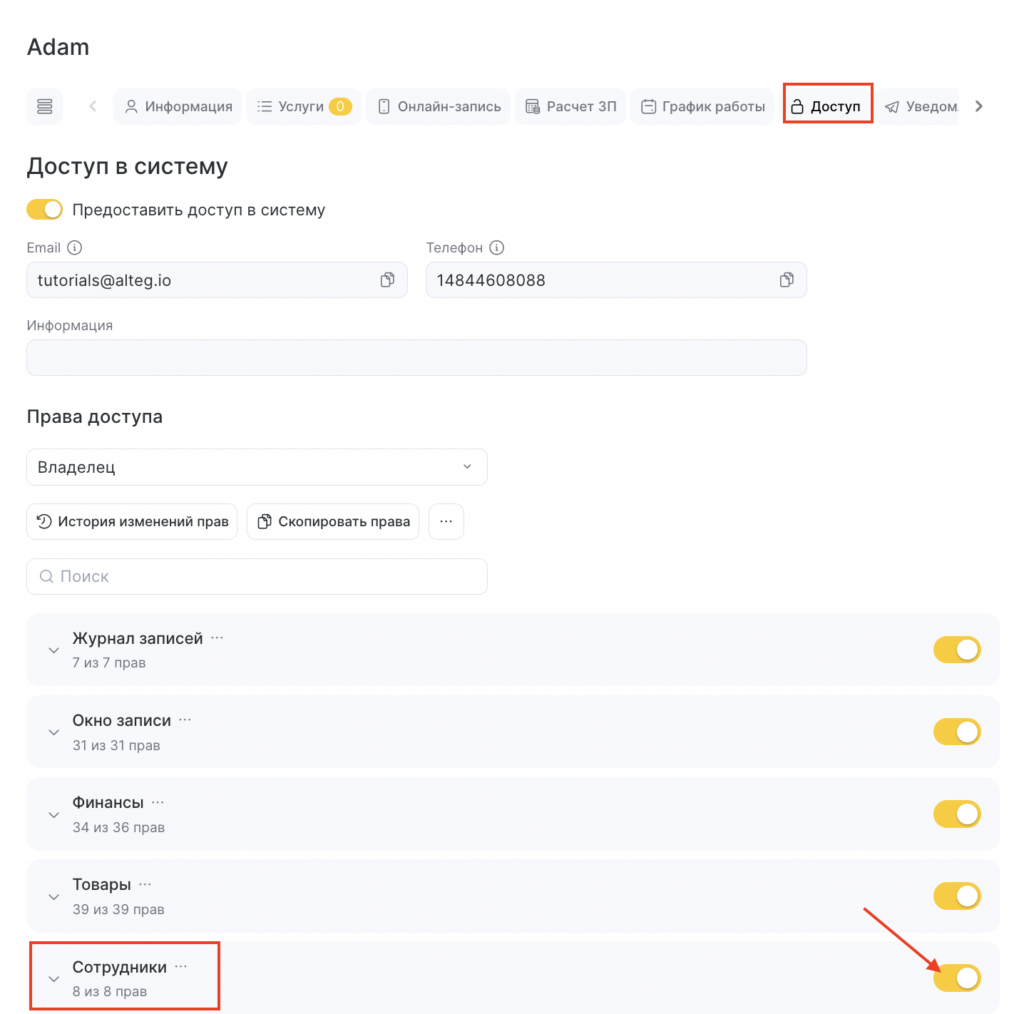Toggle Предоставить доступ в систему switch
Screen dimensions: 1024x1014
point(45,210)
